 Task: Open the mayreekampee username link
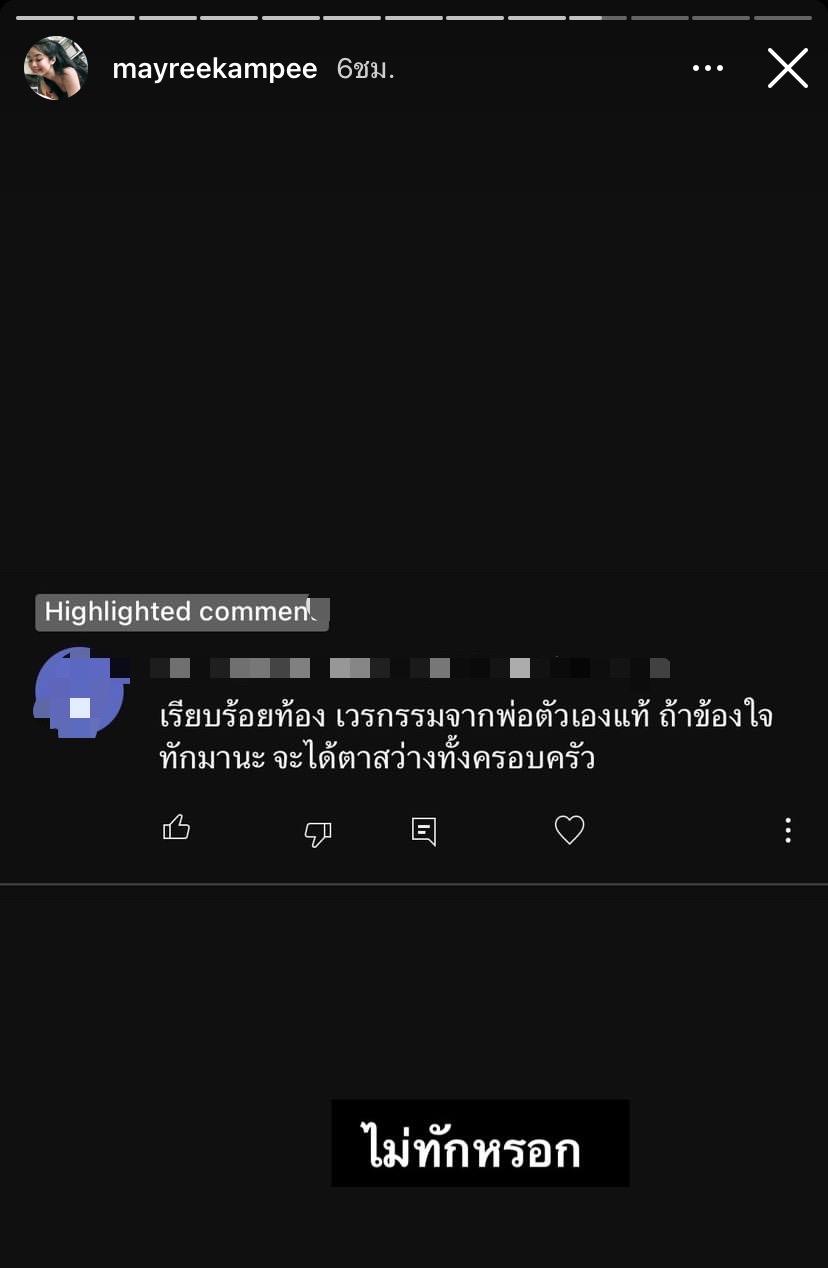pyautogui.click(x=215, y=69)
